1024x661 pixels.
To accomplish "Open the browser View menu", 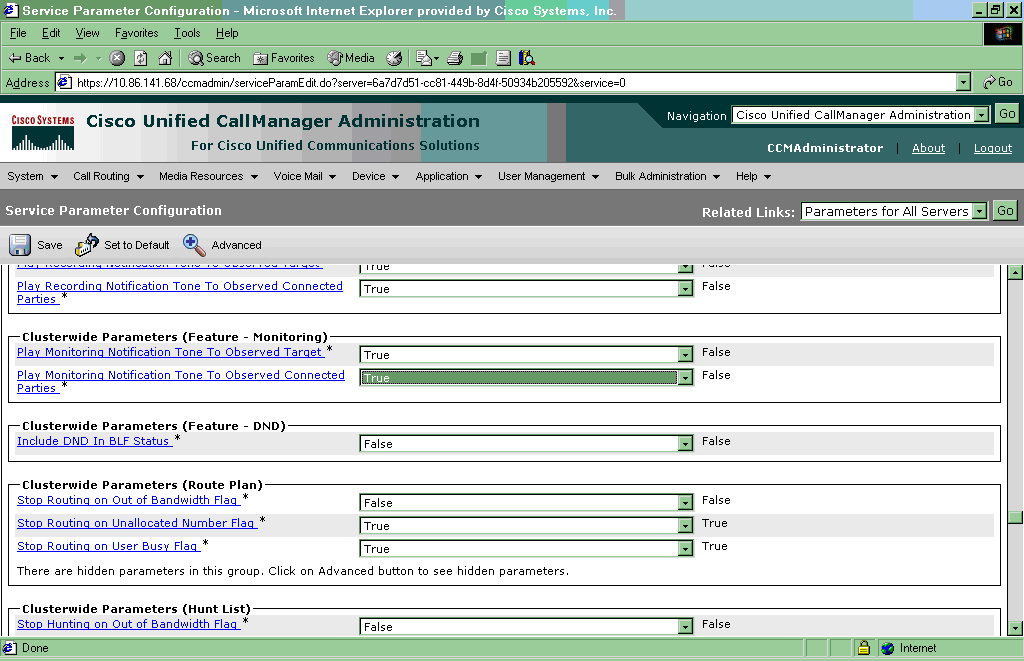I will [88, 33].
